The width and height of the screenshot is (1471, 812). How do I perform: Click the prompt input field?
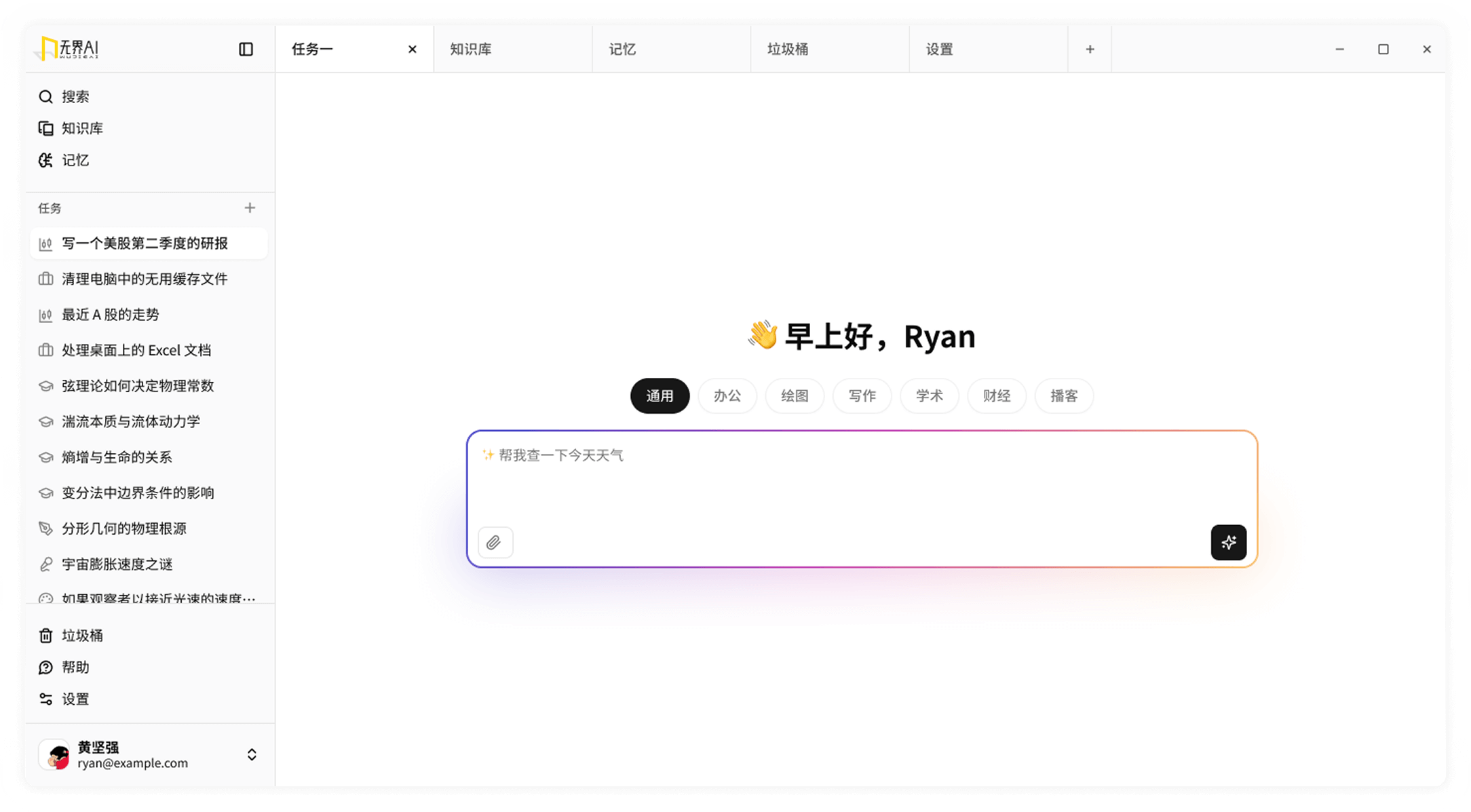point(862,482)
